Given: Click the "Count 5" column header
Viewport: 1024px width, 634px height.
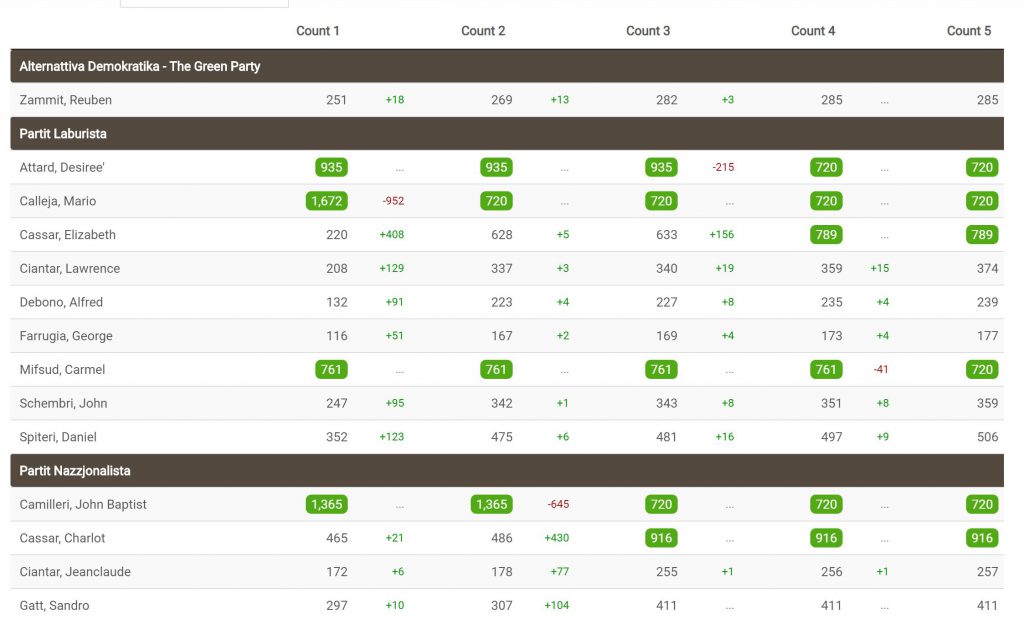Looking at the screenshot, I should (968, 31).
